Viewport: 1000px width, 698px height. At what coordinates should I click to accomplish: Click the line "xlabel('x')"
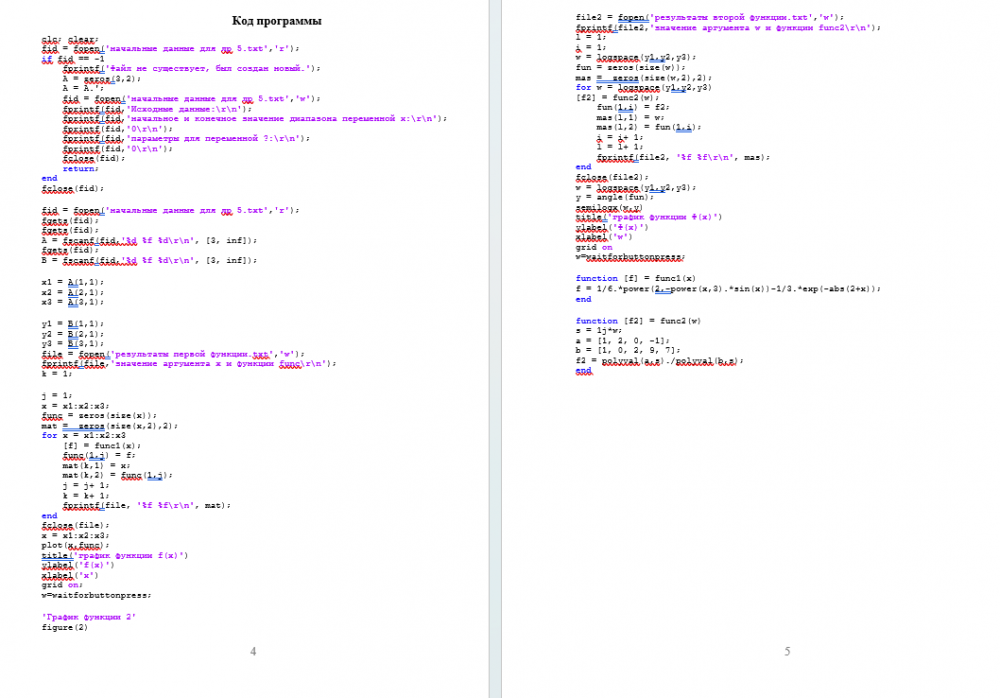tap(70, 575)
